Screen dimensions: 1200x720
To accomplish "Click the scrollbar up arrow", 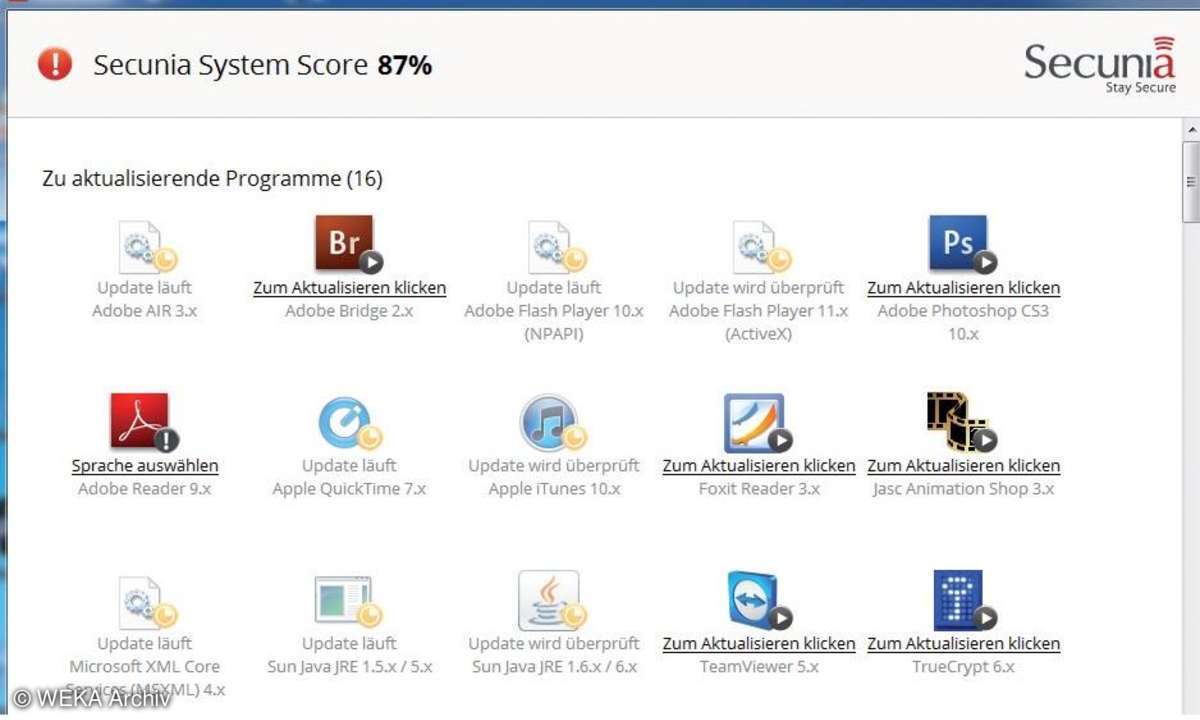I will coord(1190,131).
